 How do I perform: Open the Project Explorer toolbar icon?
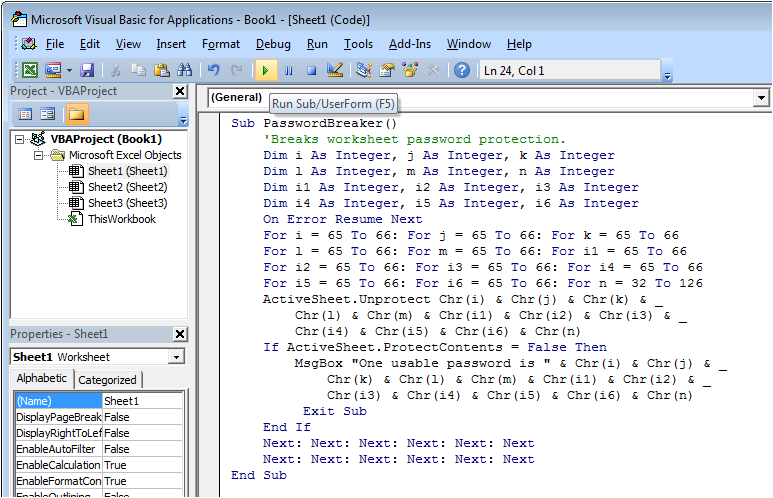[x=364, y=70]
